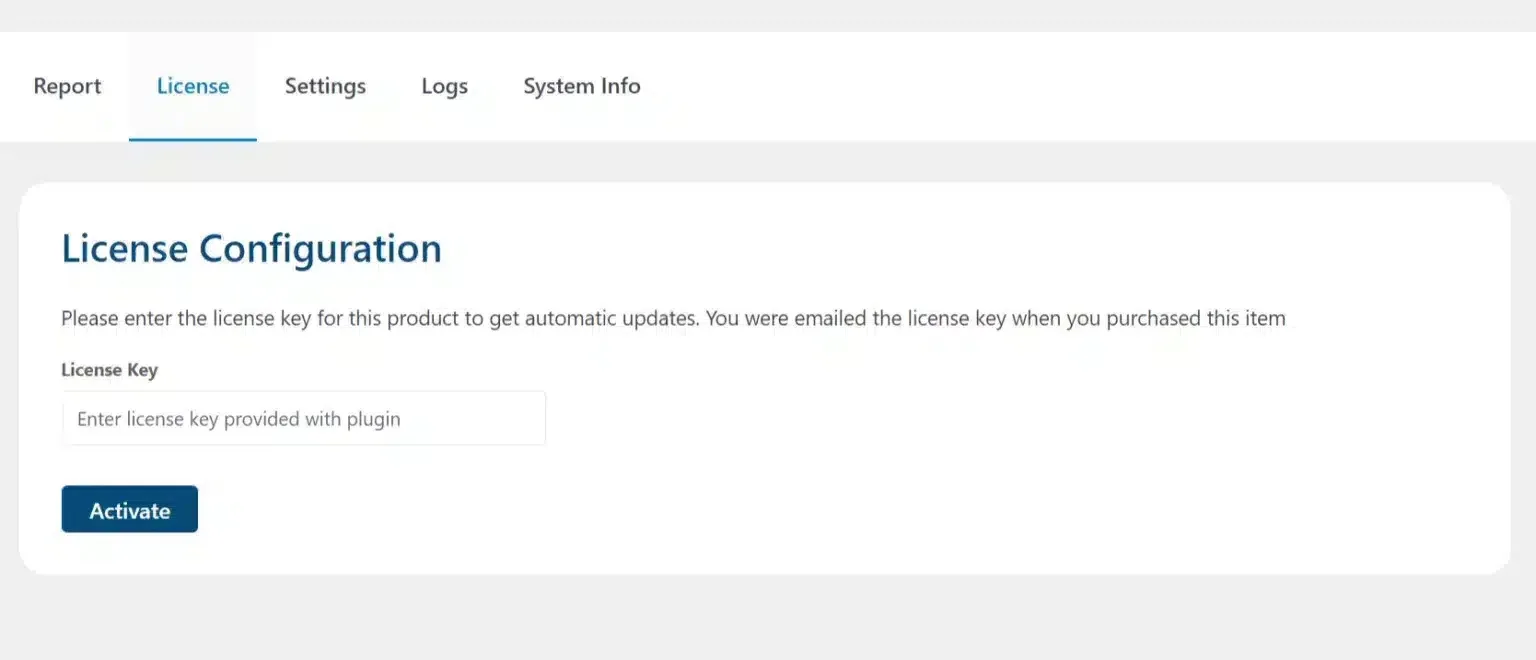
Task: Return to the Report view tab
Action: click(67, 87)
